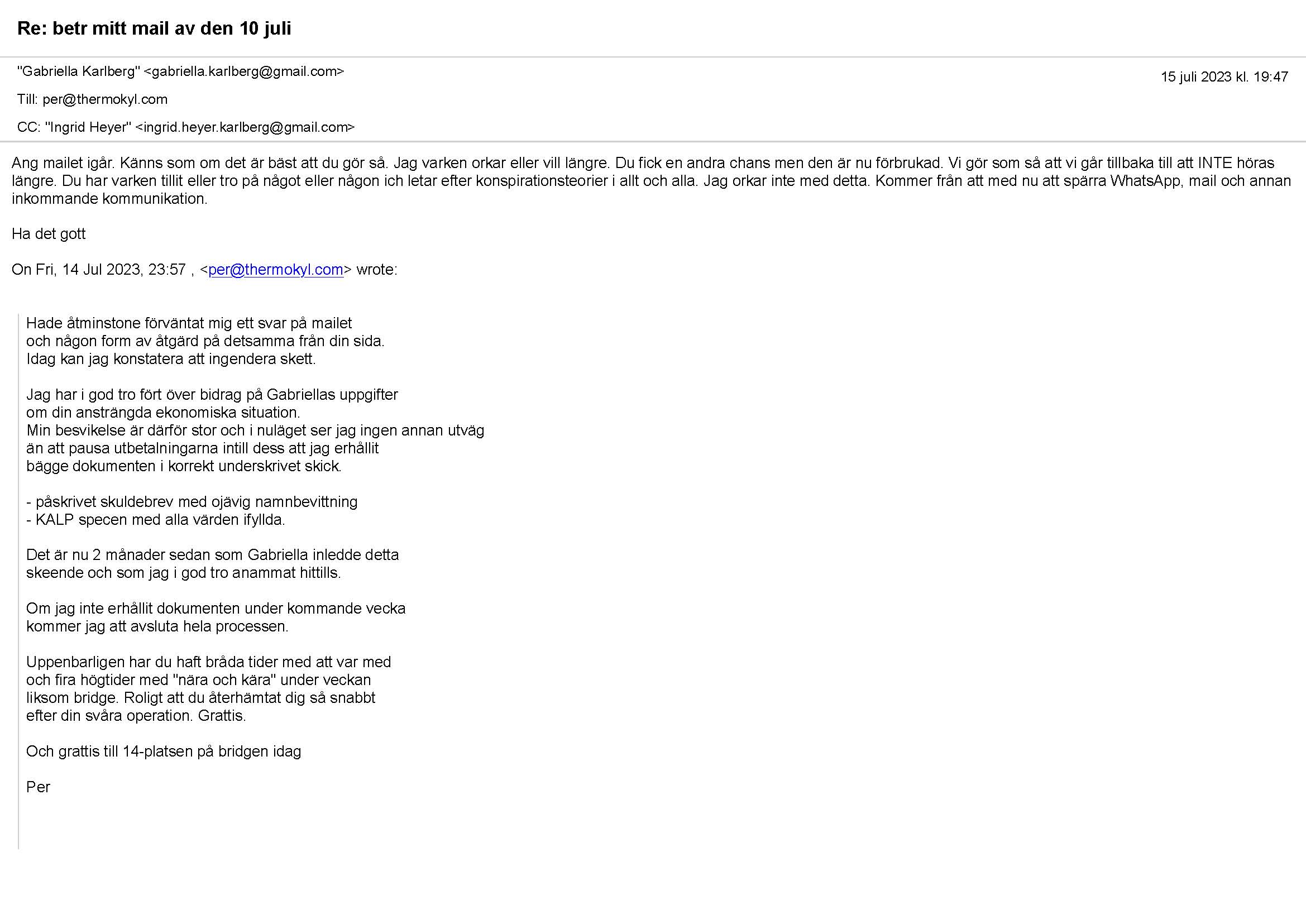Viewport: 1306px width, 924px height.
Task: Click the CC name Ingrid Heyer
Action: [88, 127]
